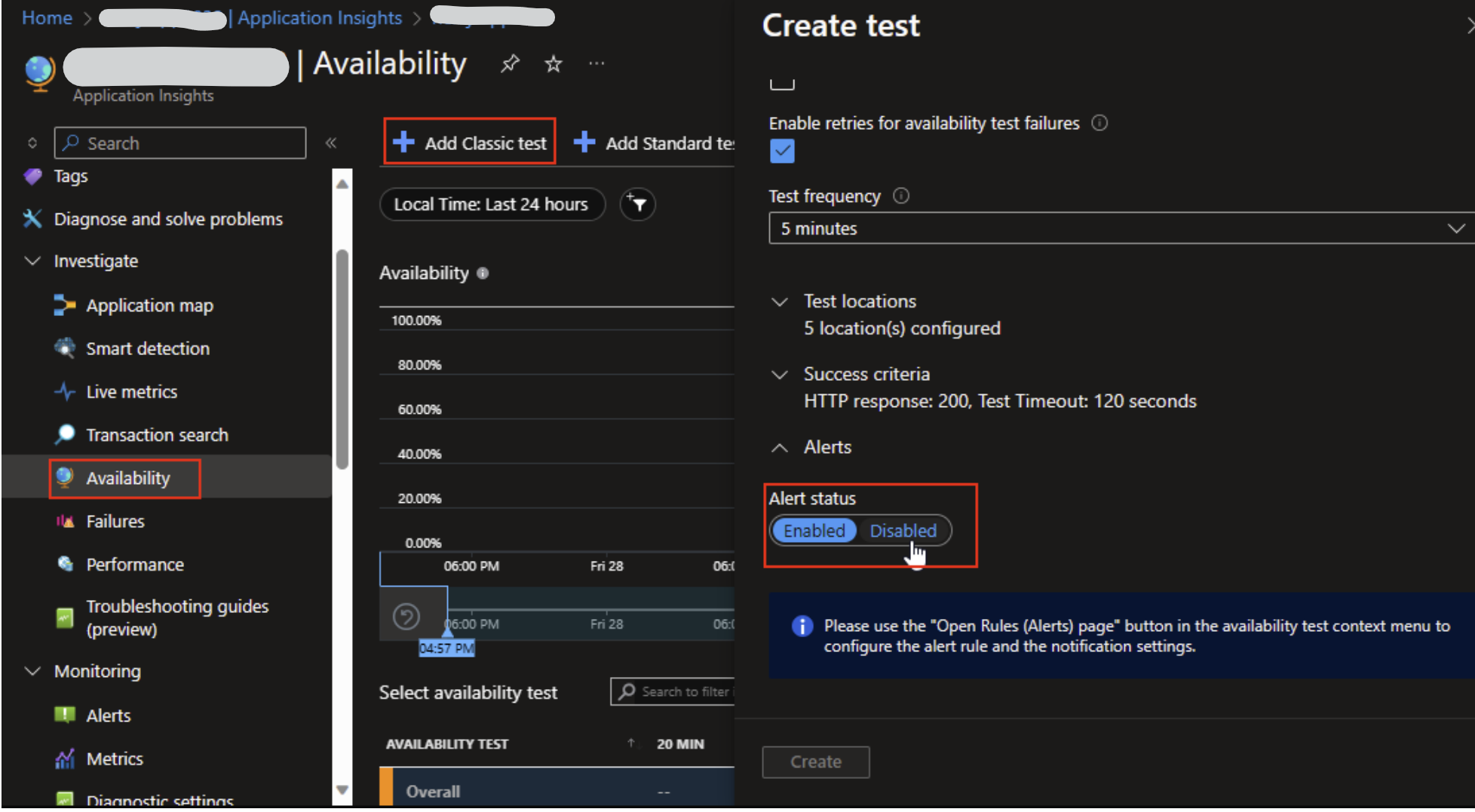1475x812 pixels.
Task: Click the Application map icon
Action: pos(65,305)
